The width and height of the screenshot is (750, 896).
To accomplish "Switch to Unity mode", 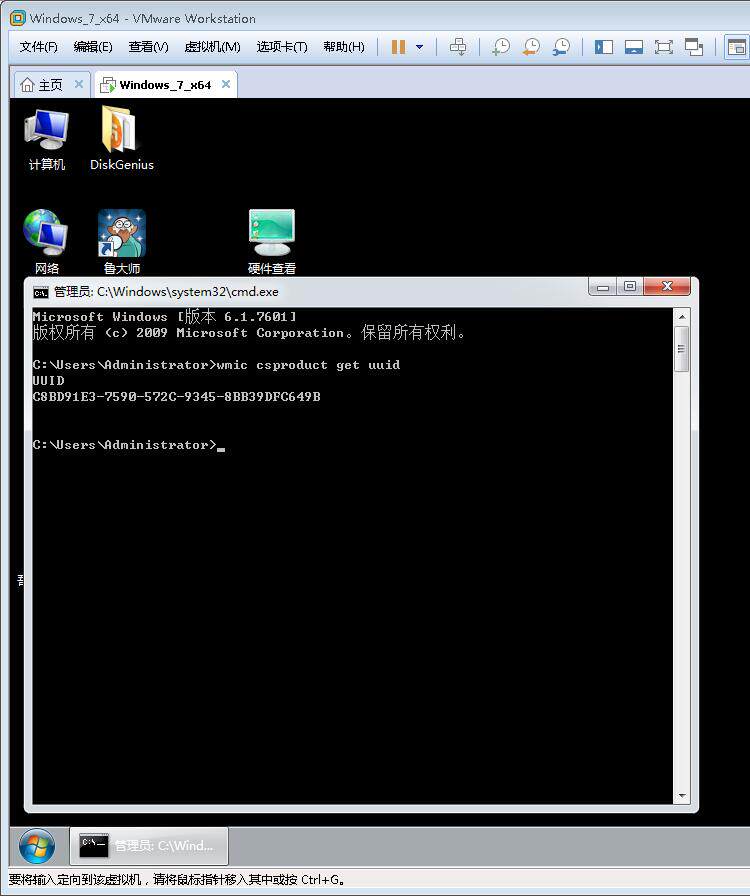I will pyautogui.click(x=693, y=47).
